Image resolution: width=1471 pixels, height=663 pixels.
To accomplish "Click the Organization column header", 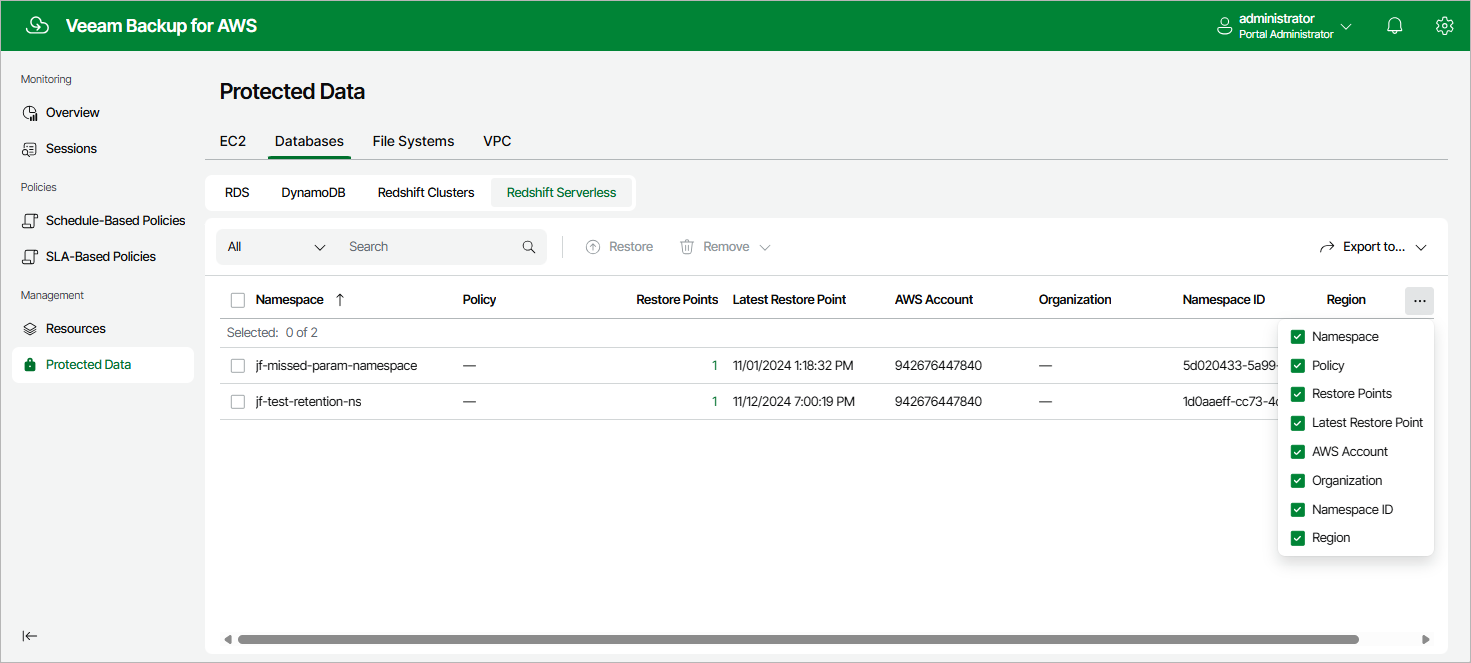I will click(1075, 300).
